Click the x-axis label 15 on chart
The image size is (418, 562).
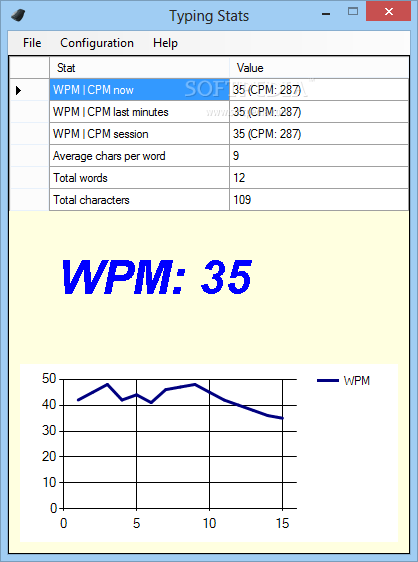[x=282, y=524]
